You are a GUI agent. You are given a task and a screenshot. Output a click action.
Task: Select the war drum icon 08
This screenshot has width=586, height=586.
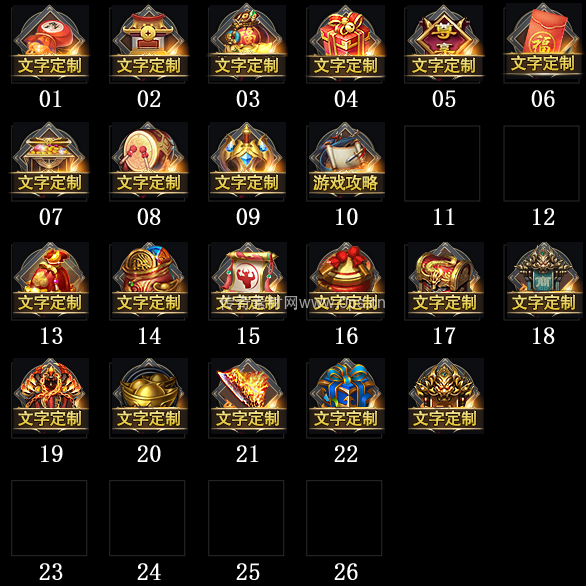(x=148, y=161)
